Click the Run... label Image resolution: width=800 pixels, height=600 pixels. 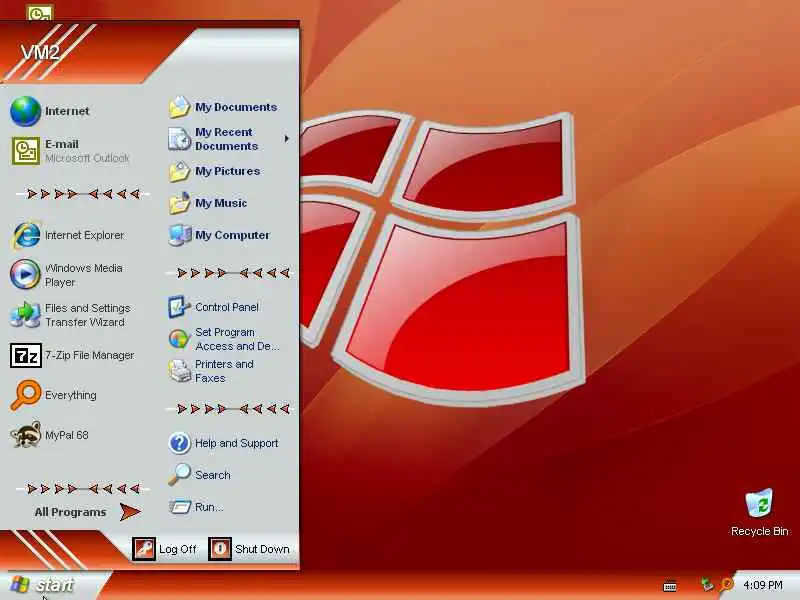[x=209, y=507]
